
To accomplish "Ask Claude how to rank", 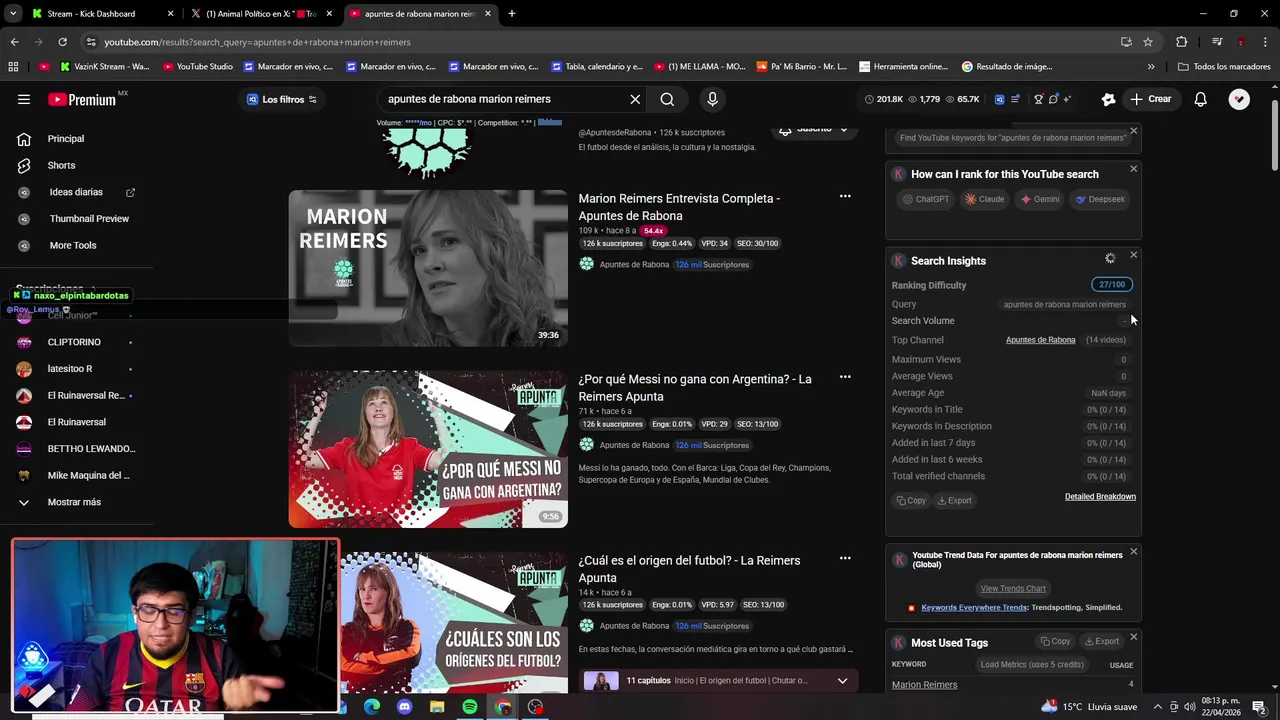I will (x=985, y=199).
